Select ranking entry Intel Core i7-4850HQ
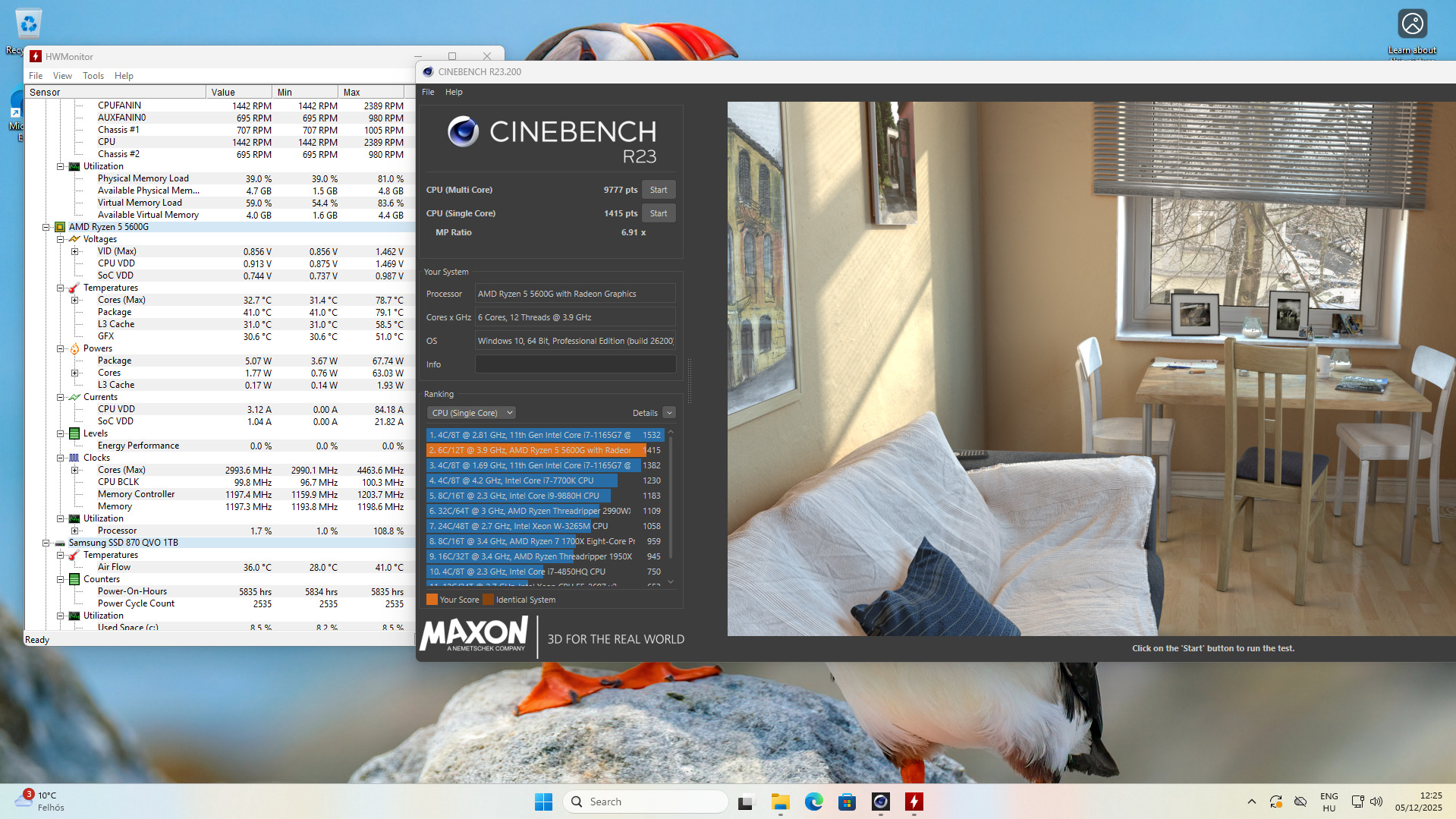 545,572
